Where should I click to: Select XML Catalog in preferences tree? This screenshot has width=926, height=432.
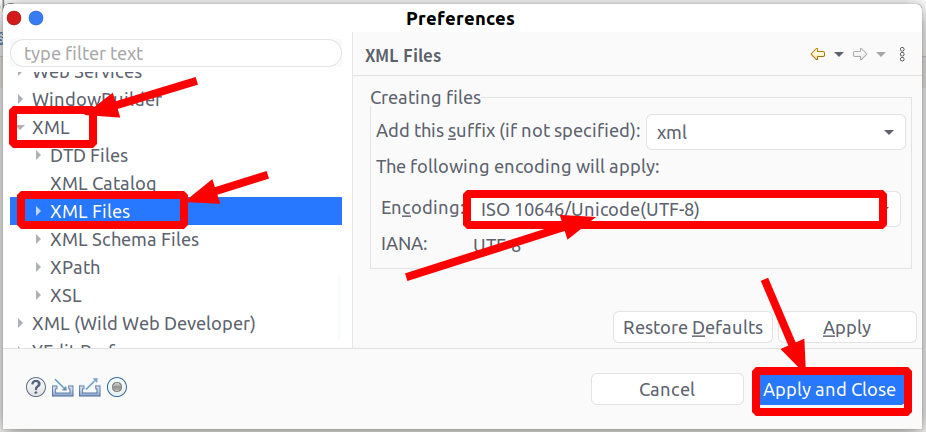(x=103, y=184)
